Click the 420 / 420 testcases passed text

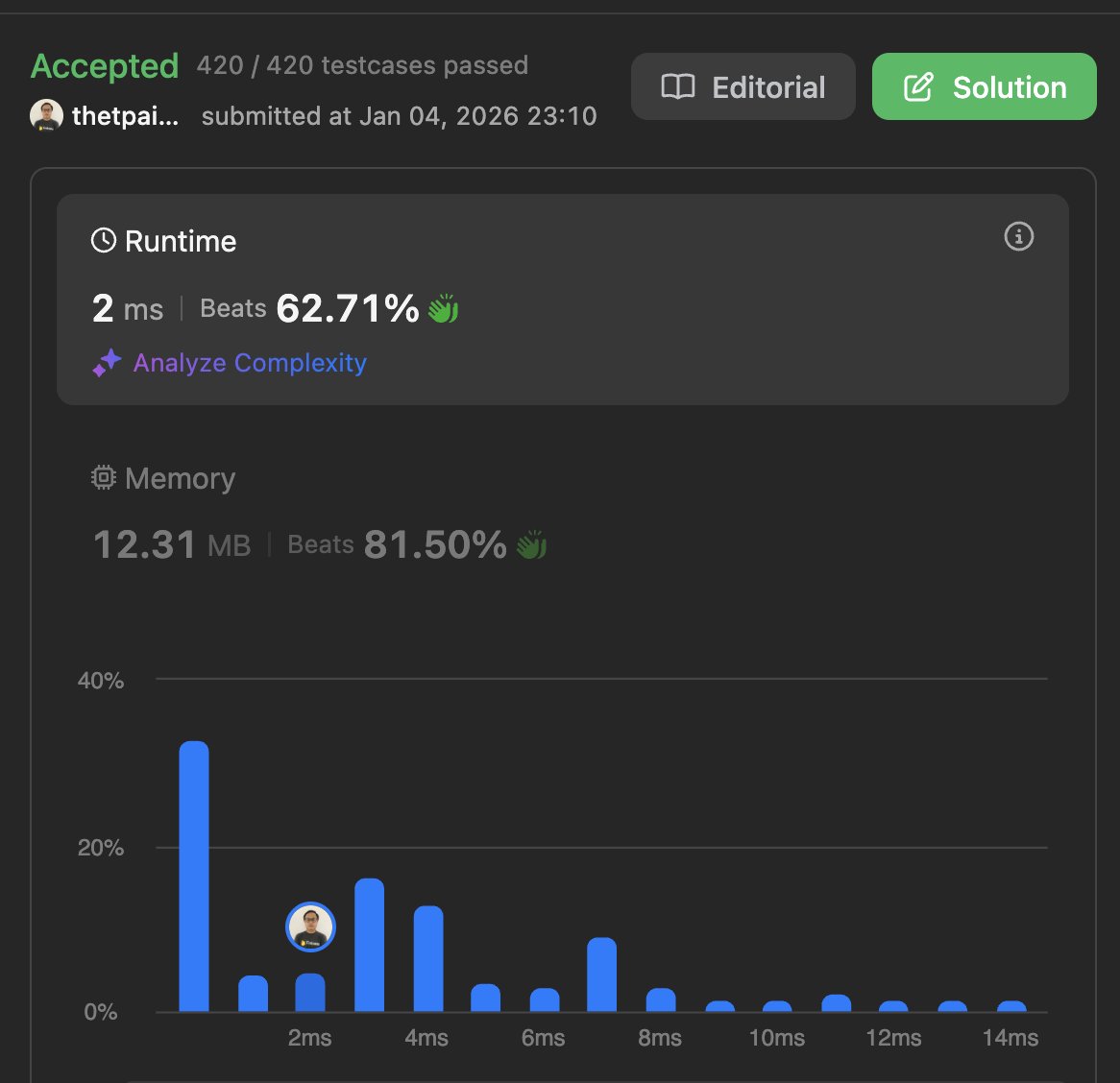pyautogui.click(x=360, y=65)
